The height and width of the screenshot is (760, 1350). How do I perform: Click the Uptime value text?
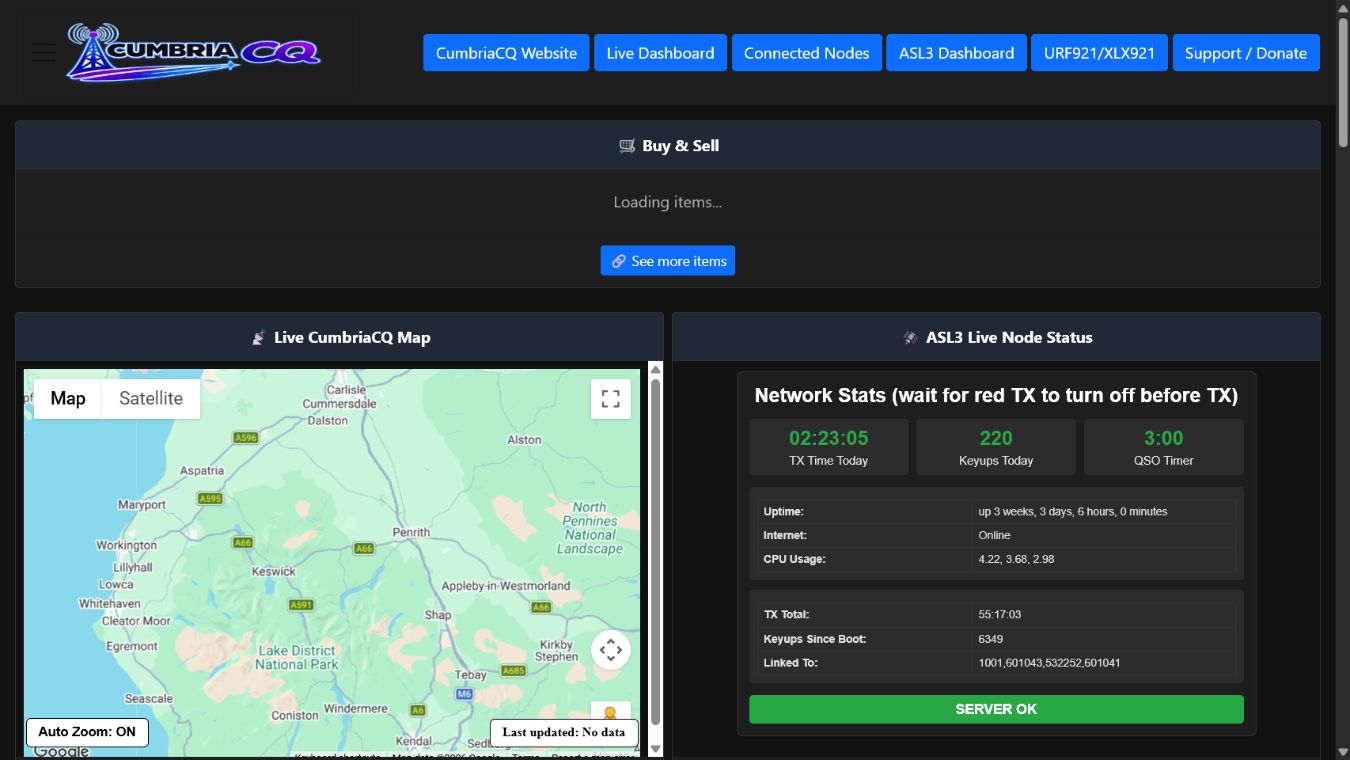tap(1073, 511)
